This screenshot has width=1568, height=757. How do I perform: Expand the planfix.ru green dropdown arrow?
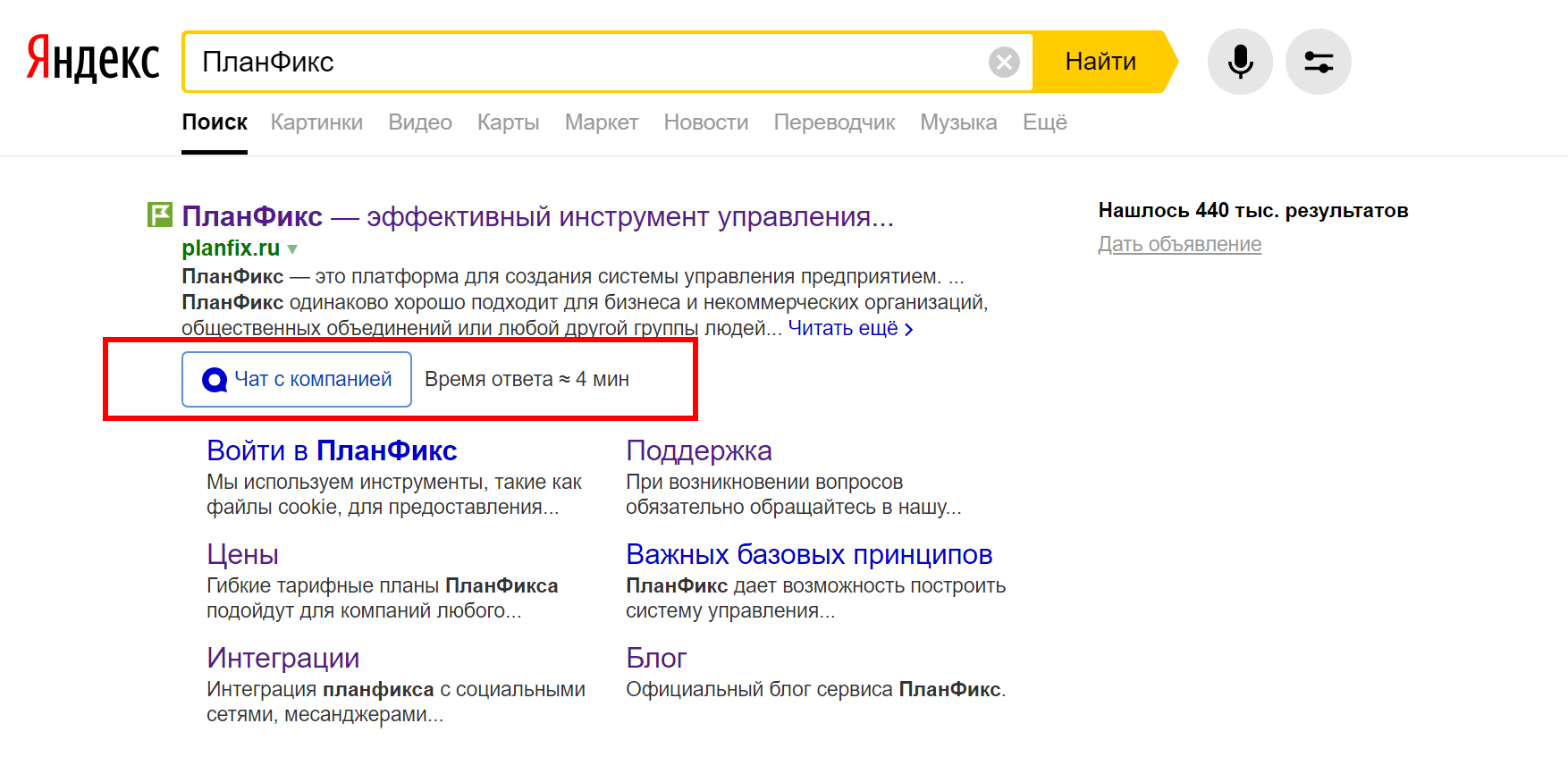pos(292,249)
